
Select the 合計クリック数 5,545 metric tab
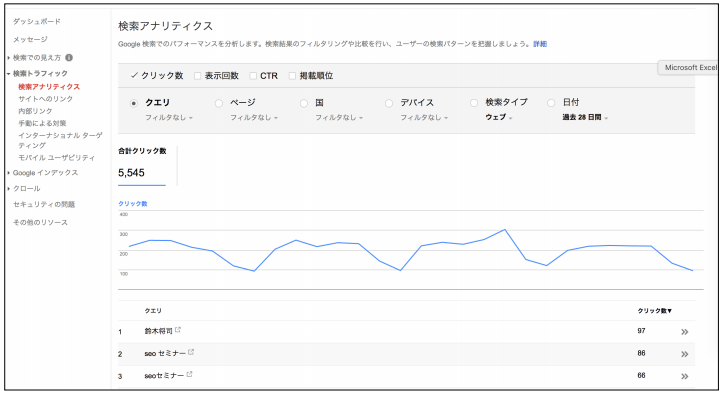point(142,166)
